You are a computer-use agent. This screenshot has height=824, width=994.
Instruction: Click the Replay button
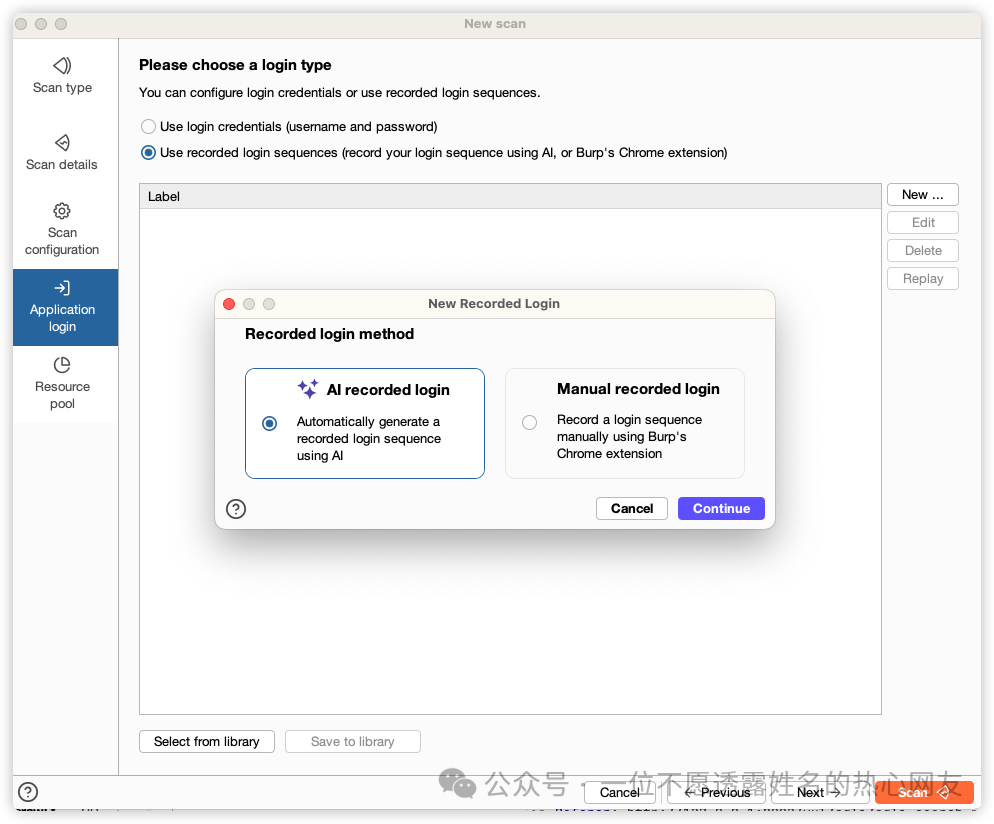(x=922, y=278)
